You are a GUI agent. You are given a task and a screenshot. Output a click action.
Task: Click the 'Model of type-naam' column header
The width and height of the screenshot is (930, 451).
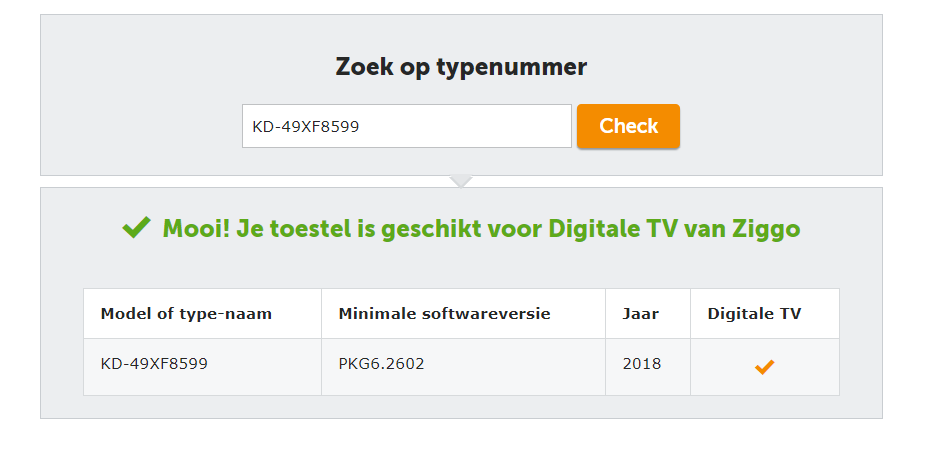tap(186, 314)
